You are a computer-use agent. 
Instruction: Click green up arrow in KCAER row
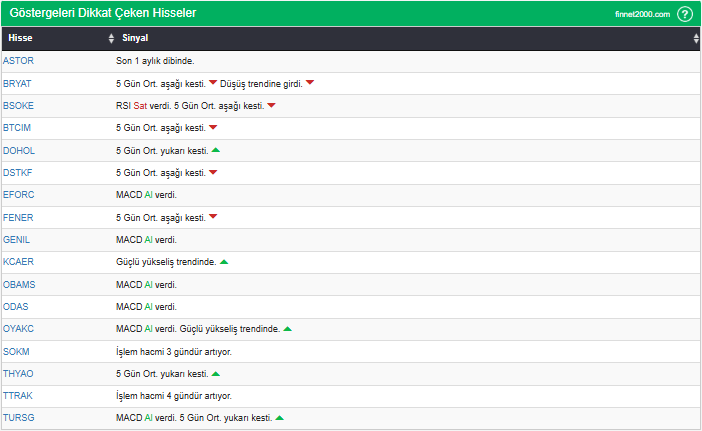(224, 262)
